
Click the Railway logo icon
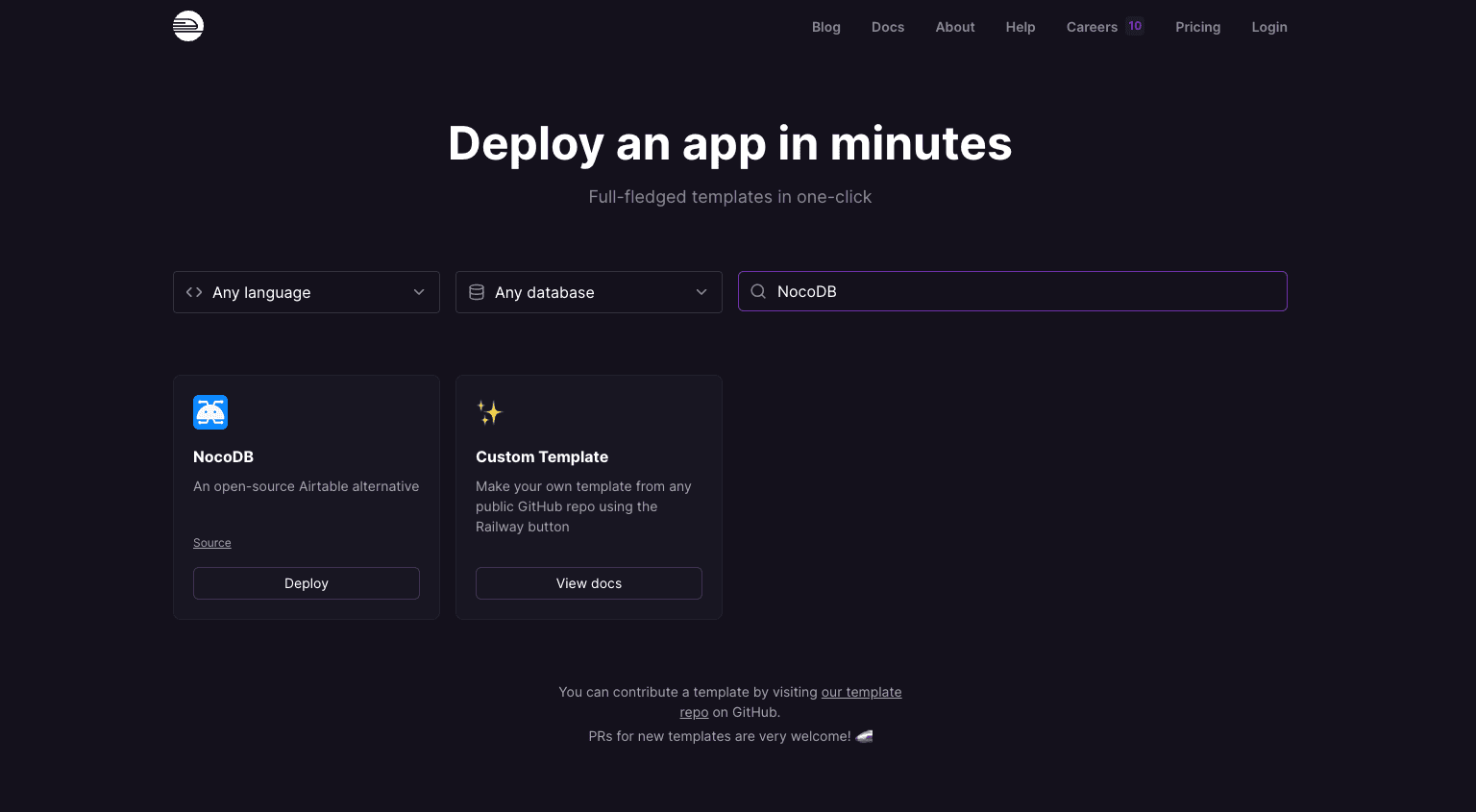pyautogui.click(x=188, y=26)
